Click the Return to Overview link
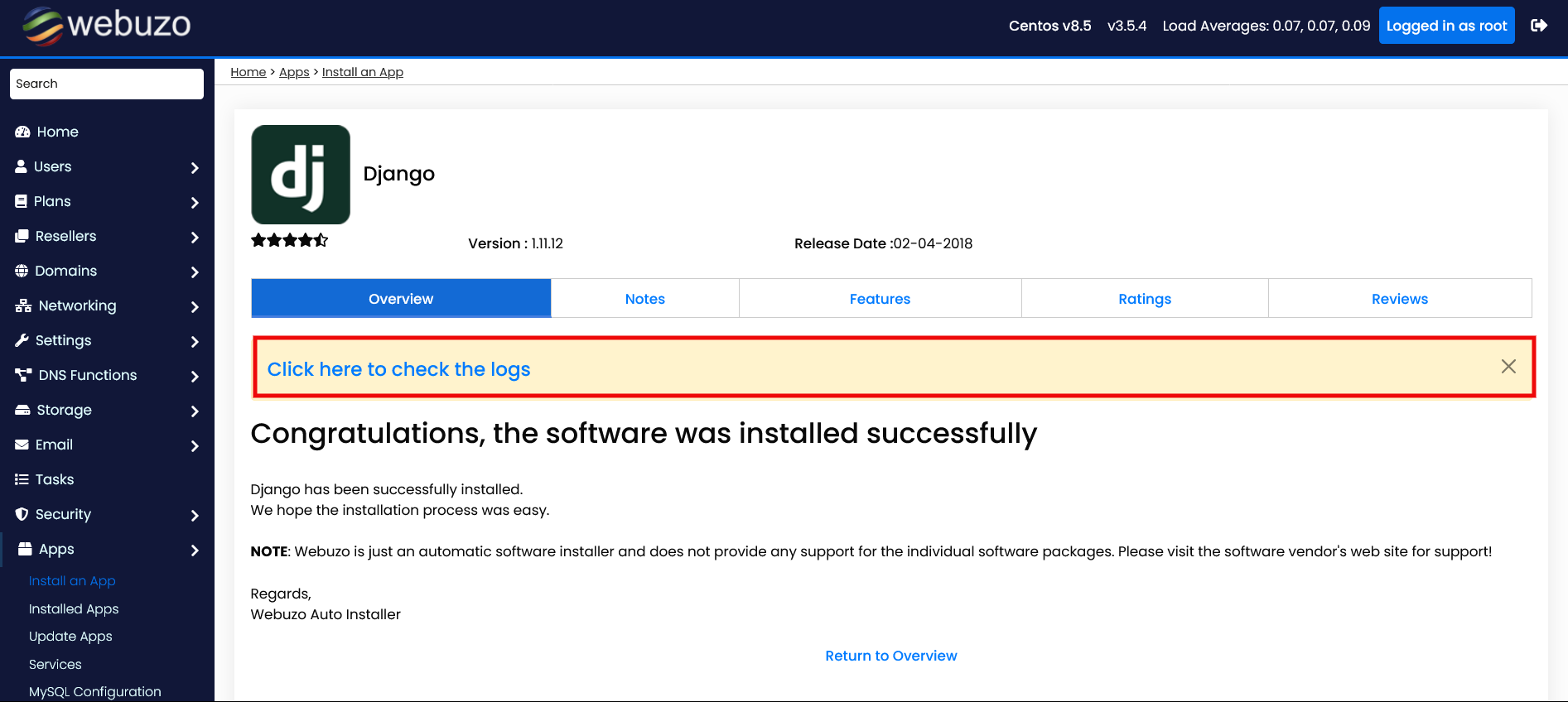This screenshot has height=702, width=1568. pos(890,656)
